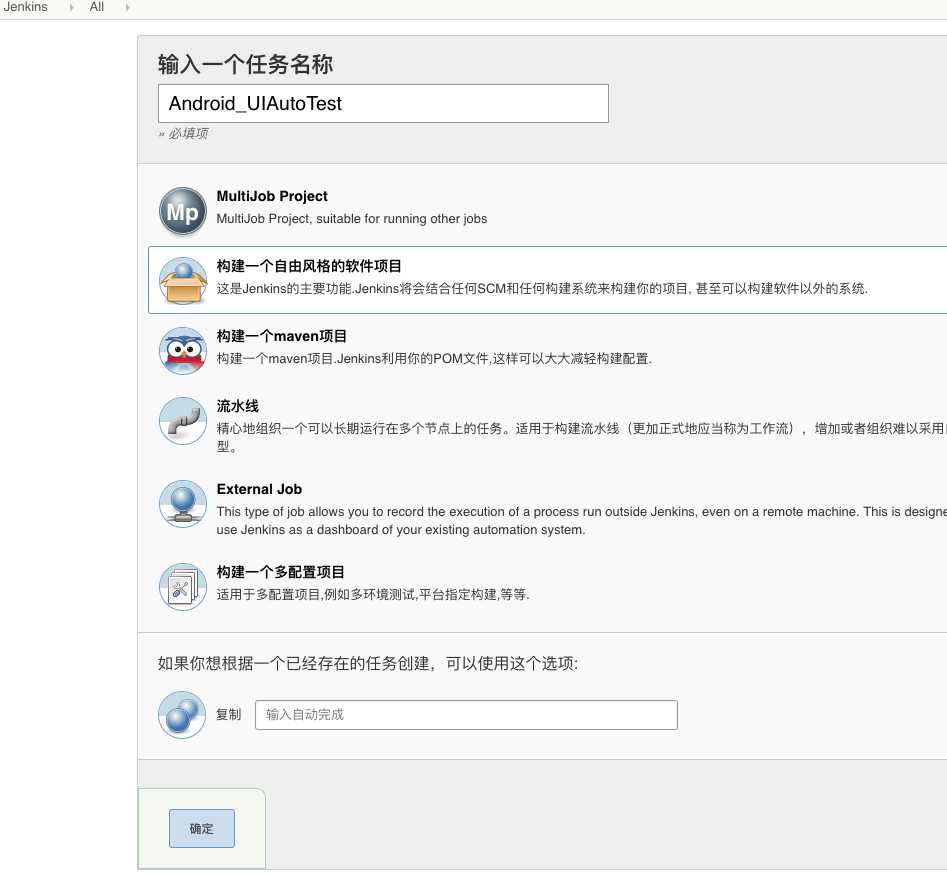947x874 pixels.
Task: Click the multi-configuration project documents icon
Action: 183,586
